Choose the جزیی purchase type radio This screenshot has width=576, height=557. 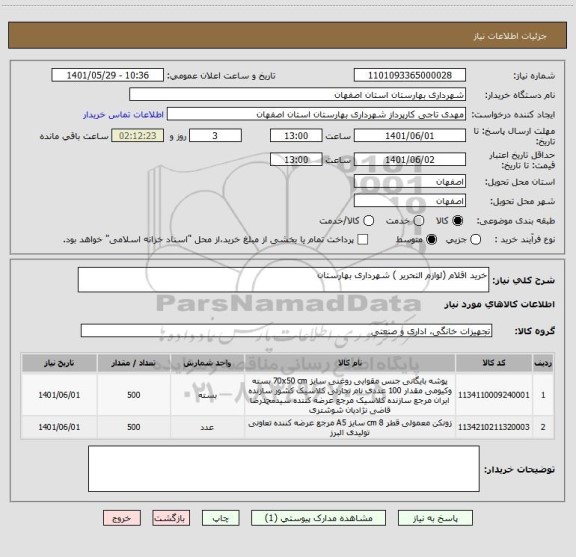475,240
